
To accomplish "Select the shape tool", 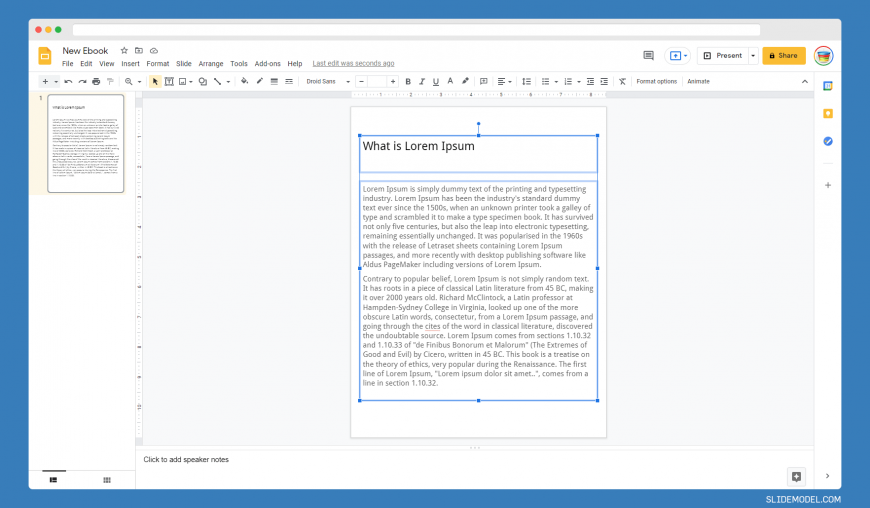I will [x=203, y=82].
